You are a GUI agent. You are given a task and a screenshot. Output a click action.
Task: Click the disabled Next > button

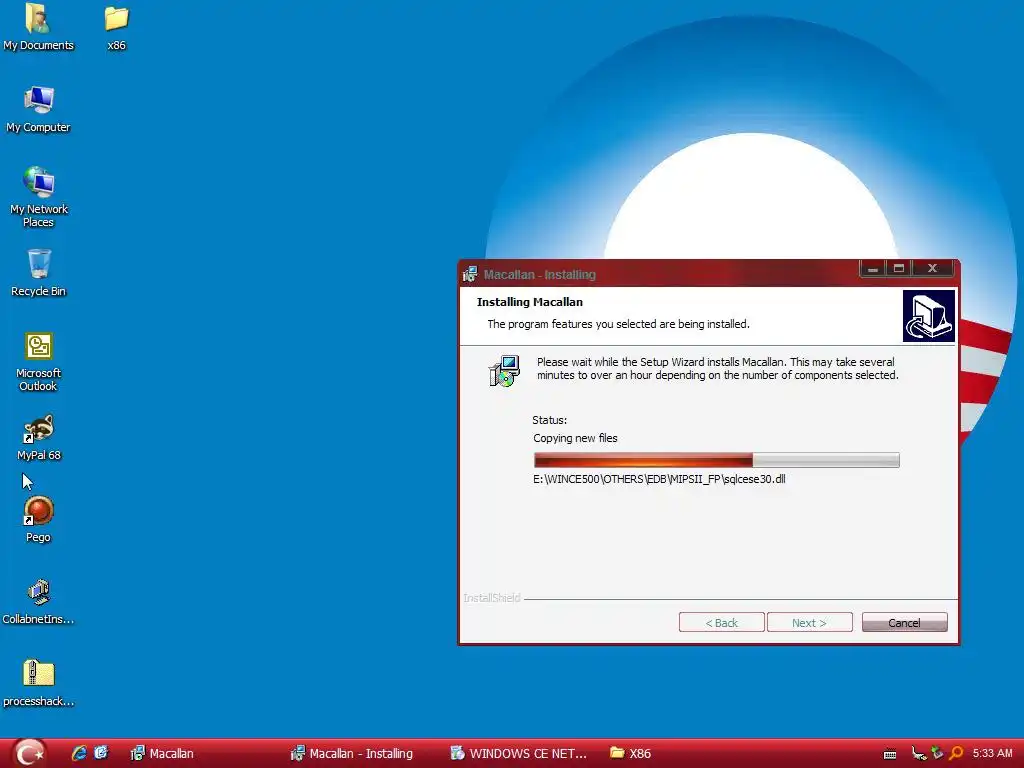pos(809,622)
